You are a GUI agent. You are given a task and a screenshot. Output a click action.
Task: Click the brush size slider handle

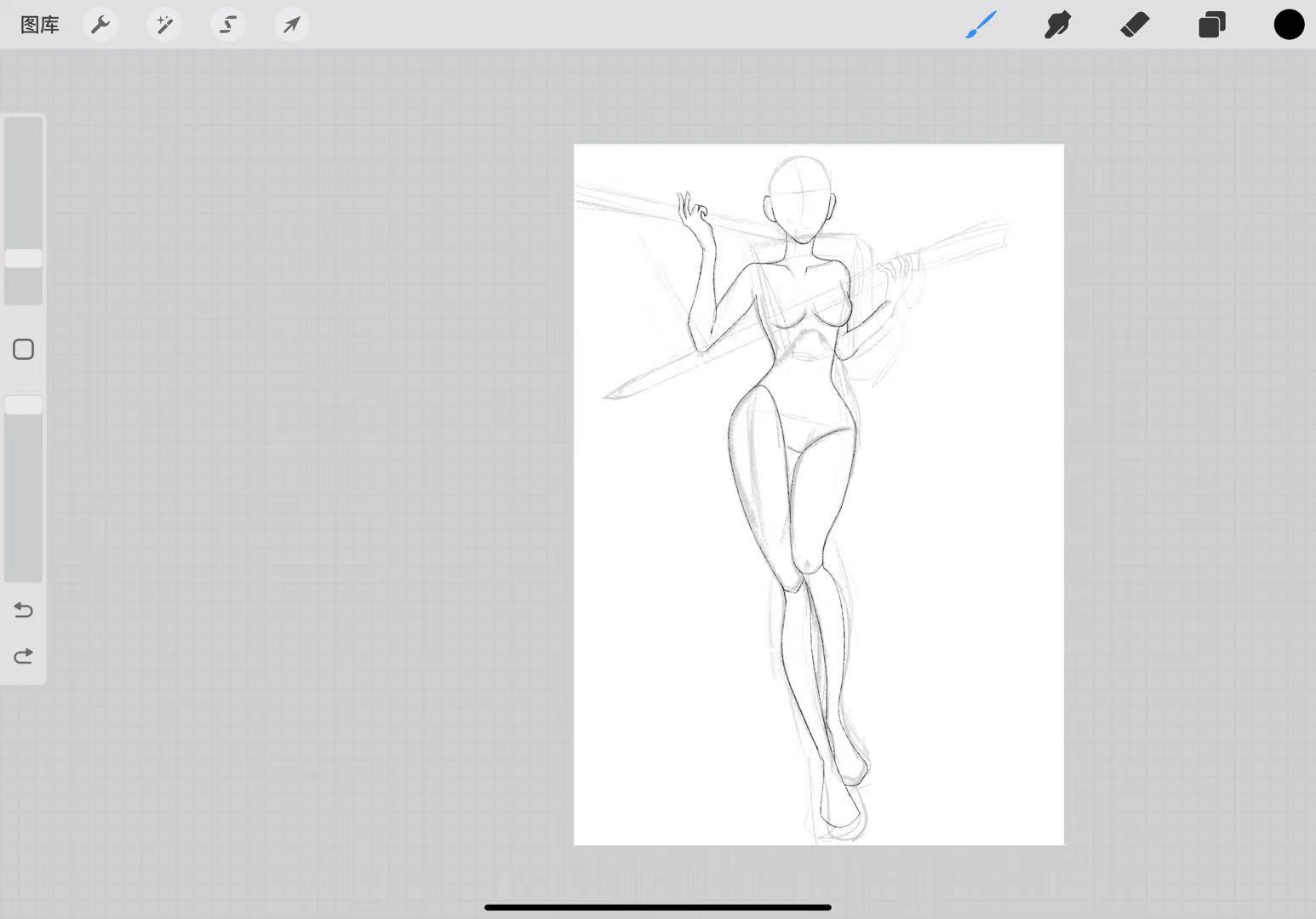click(24, 259)
